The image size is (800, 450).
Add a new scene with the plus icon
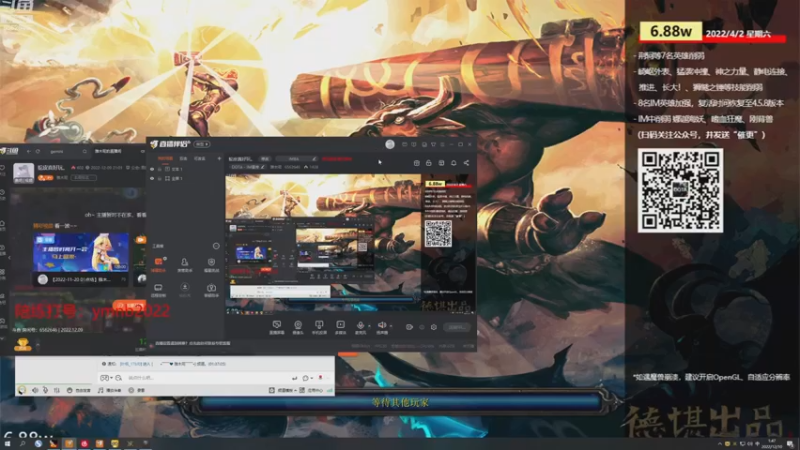pos(219,159)
